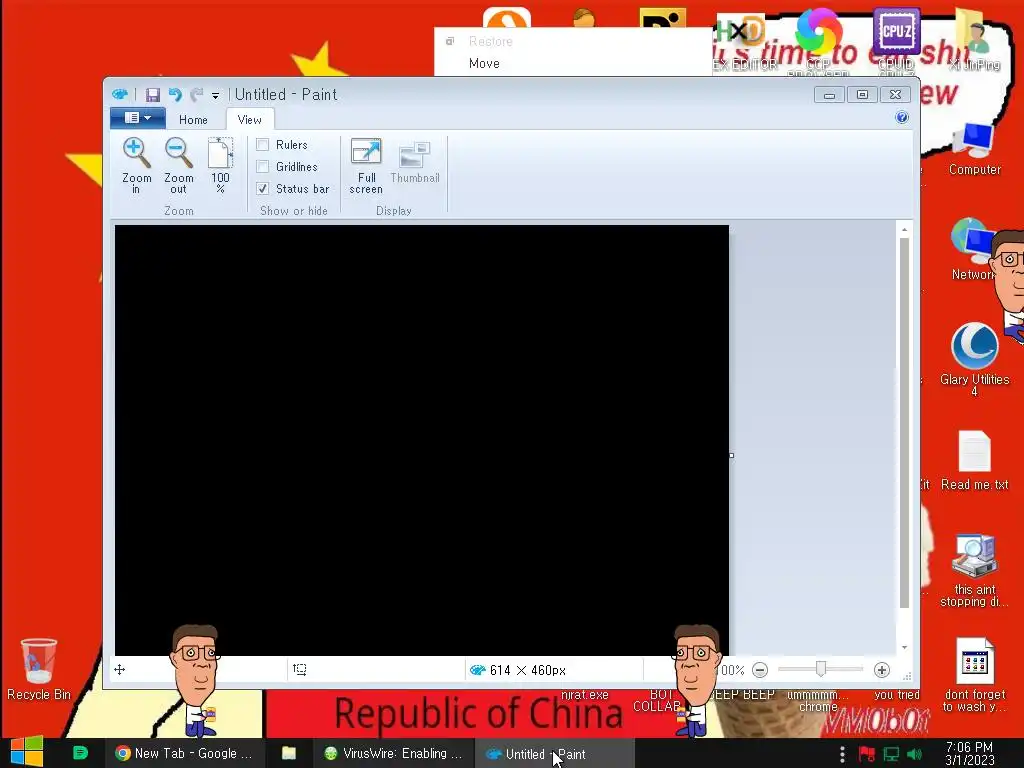Select the CPUID CPU-Z desktop icon
Screen dimensions: 1024x768
click(896, 39)
